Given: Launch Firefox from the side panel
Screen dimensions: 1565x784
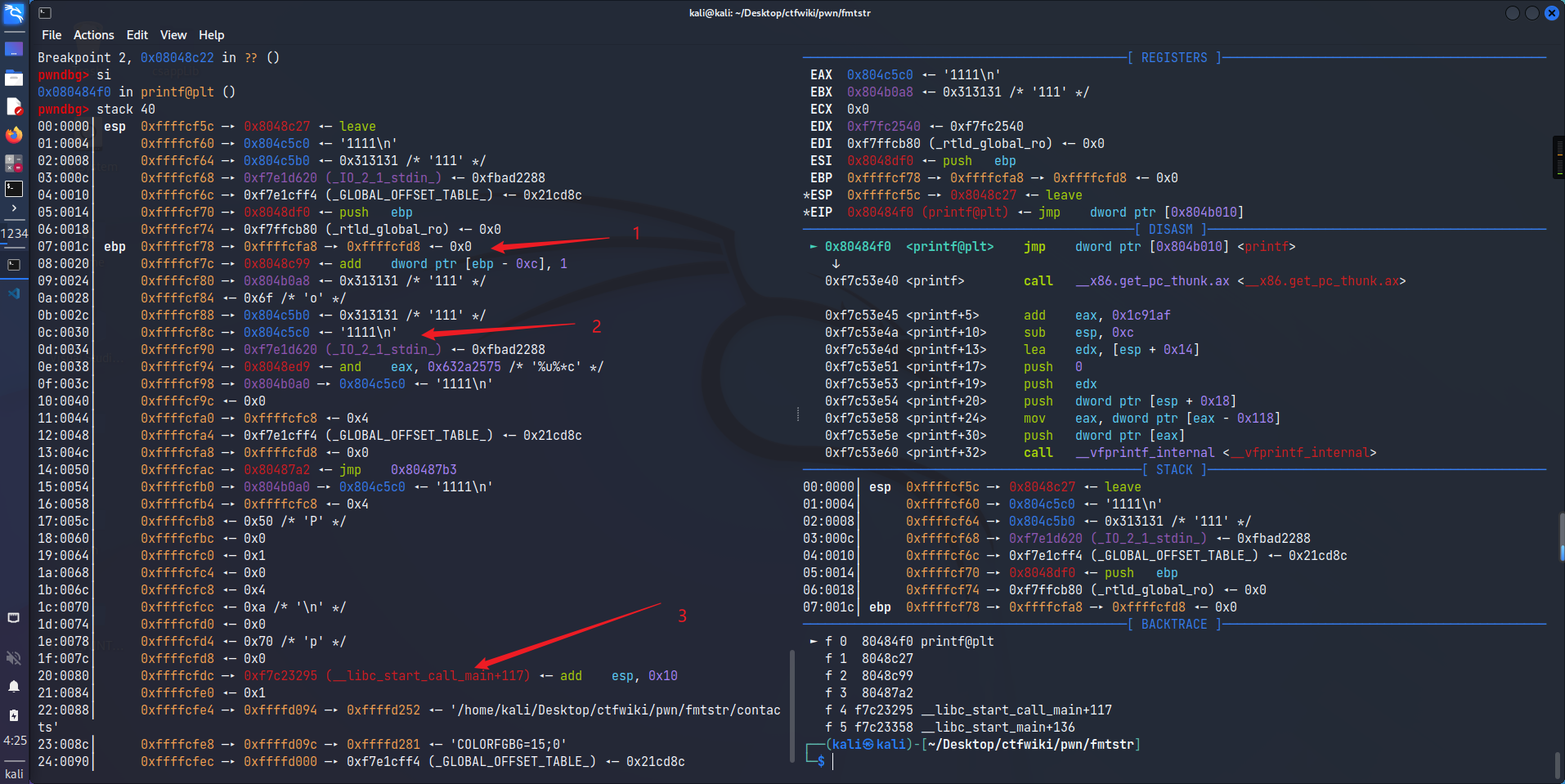Looking at the screenshot, I should point(14,135).
